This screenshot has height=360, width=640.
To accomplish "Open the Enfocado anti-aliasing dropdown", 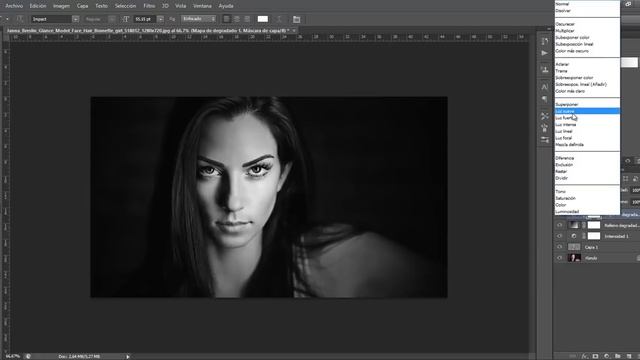I will (198, 19).
